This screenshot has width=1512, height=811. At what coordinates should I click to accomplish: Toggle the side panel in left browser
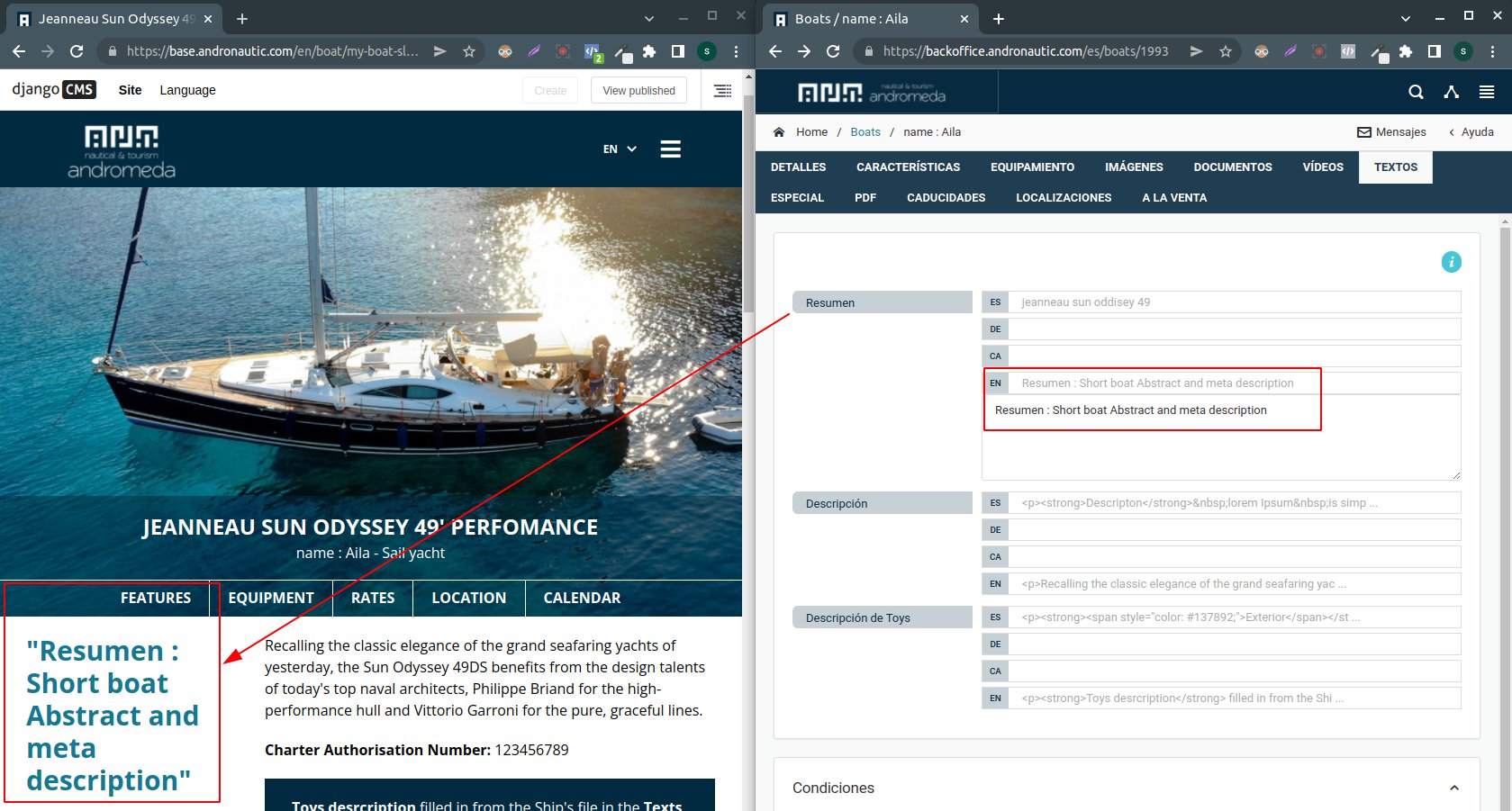pyautogui.click(x=678, y=51)
